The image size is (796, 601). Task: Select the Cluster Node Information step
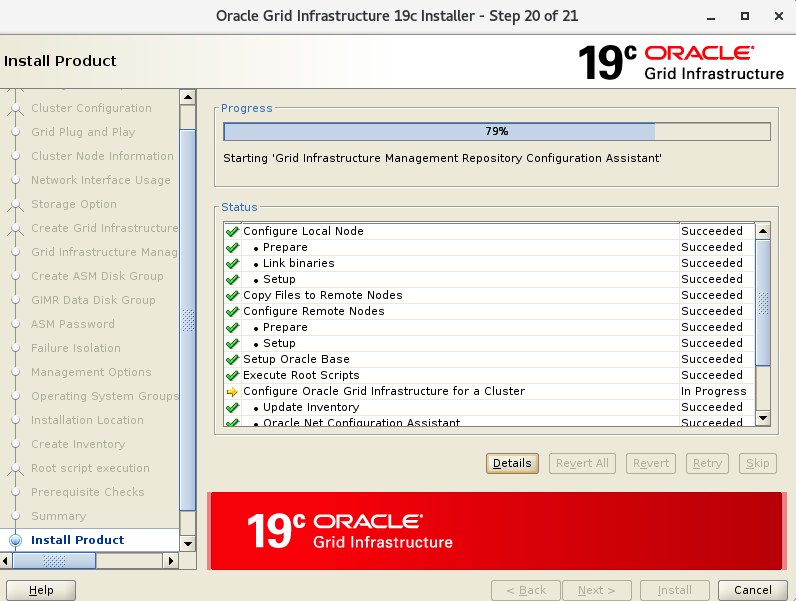[x=102, y=156]
